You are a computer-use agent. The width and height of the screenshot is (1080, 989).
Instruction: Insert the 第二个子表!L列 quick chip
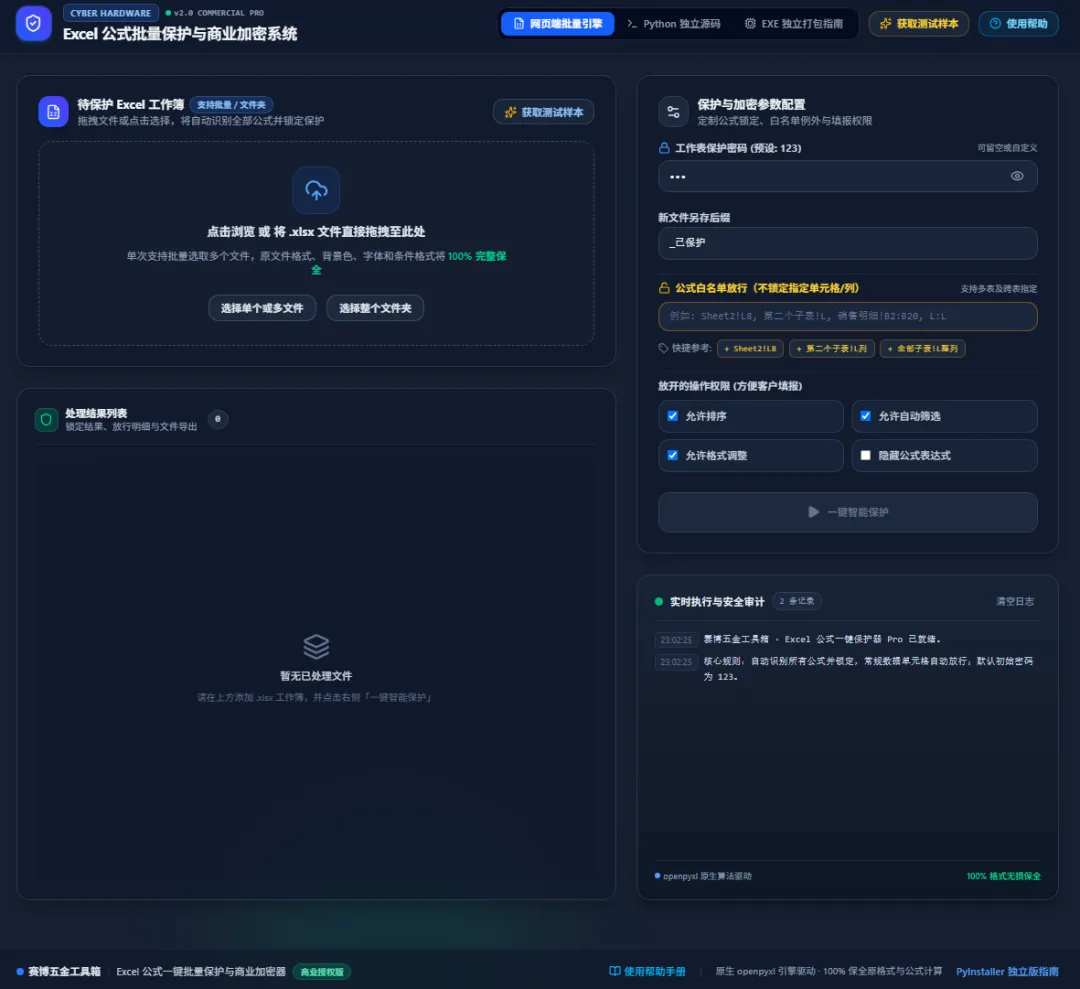coord(831,348)
